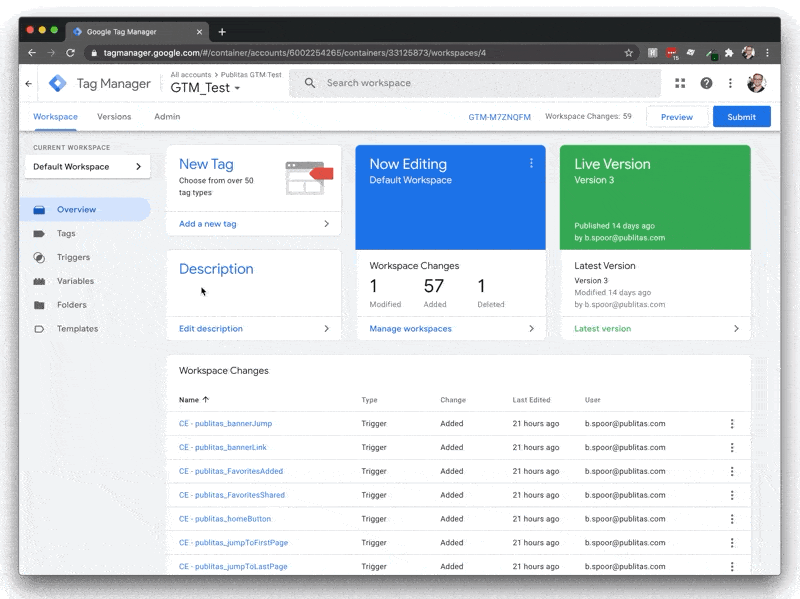The image size is (800, 599).
Task: Open the Templates section
Action: click(x=78, y=329)
